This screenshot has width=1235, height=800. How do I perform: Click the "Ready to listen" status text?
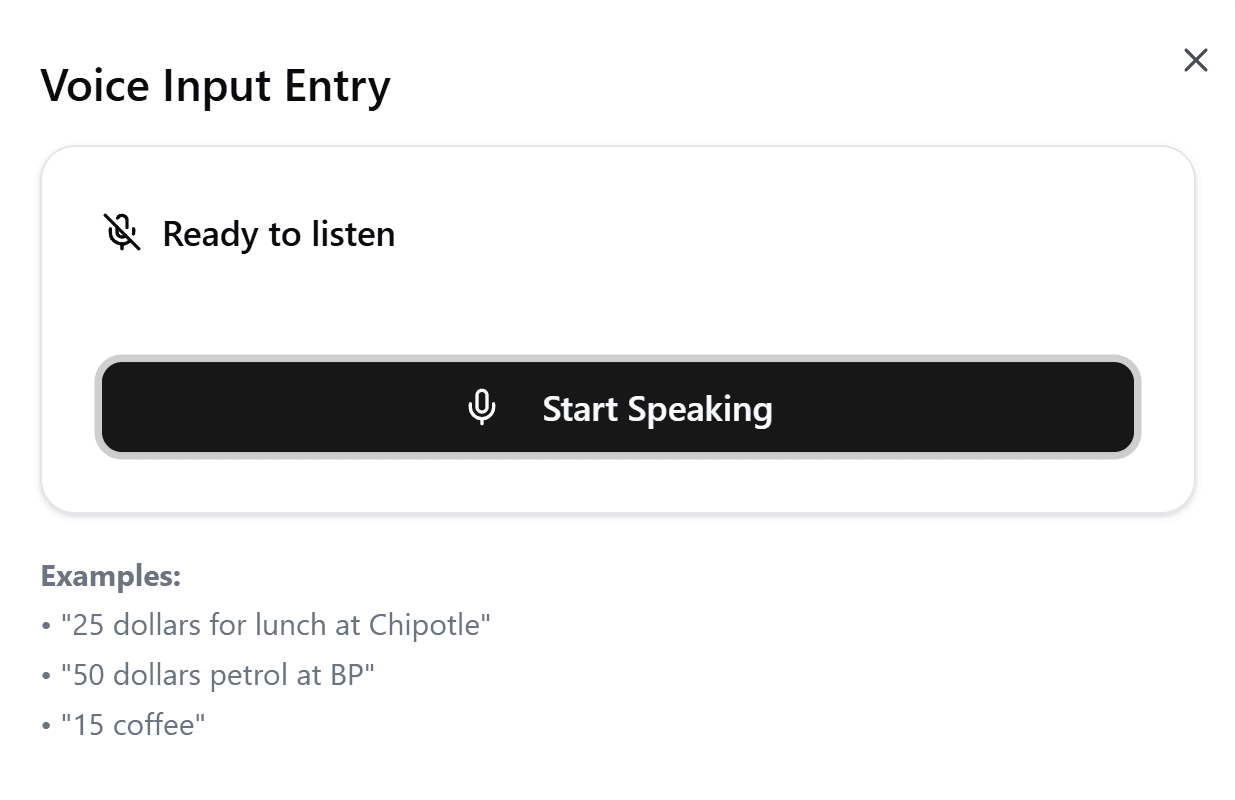pos(279,234)
